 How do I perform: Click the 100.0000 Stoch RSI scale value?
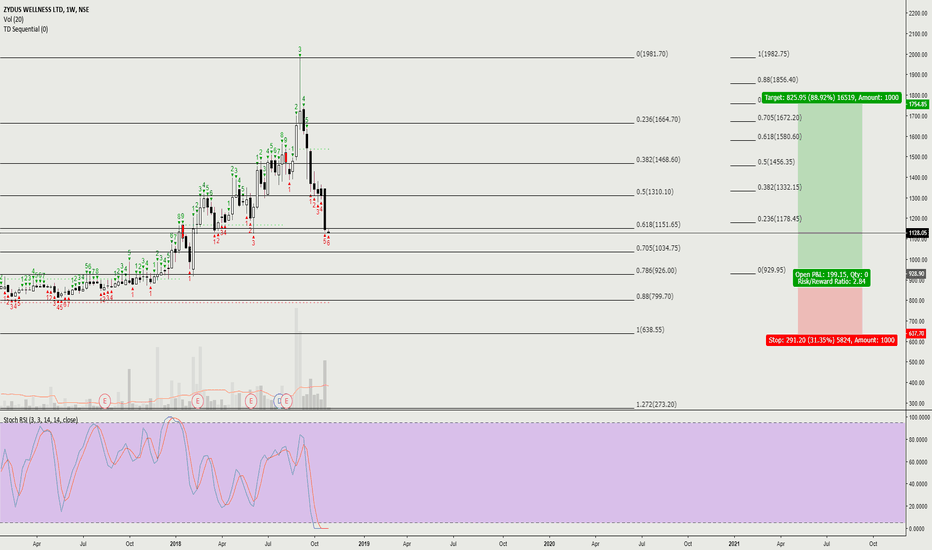click(x=918, y=418)
